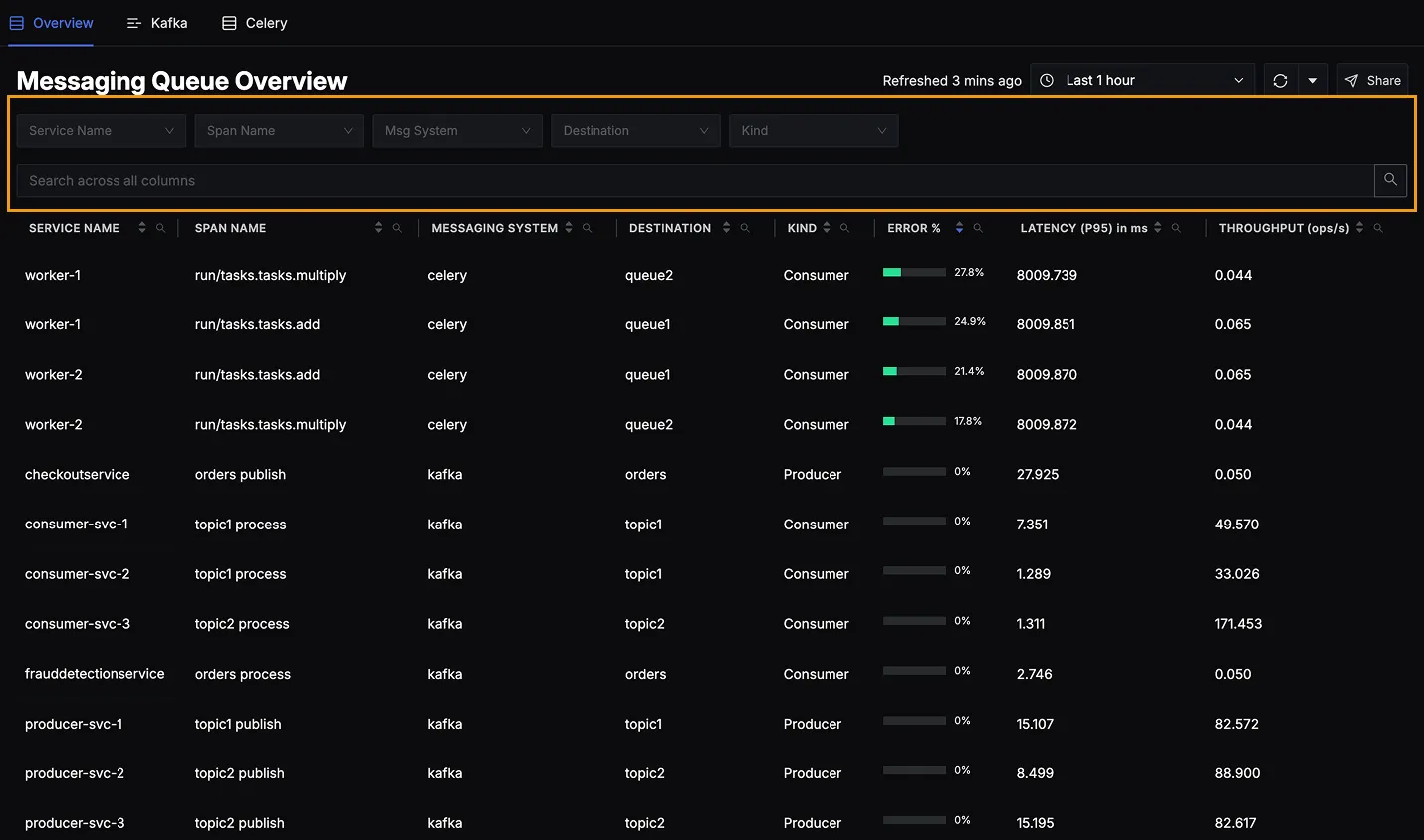Click throughput value 33.026

click(x=1237, y=573)
